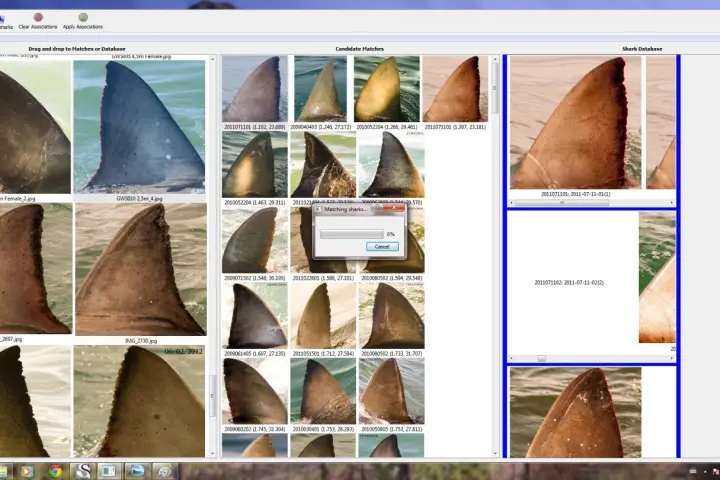
Task: Click the Candidate Matches scroll down arrow
Action: (x=495, y=453)
